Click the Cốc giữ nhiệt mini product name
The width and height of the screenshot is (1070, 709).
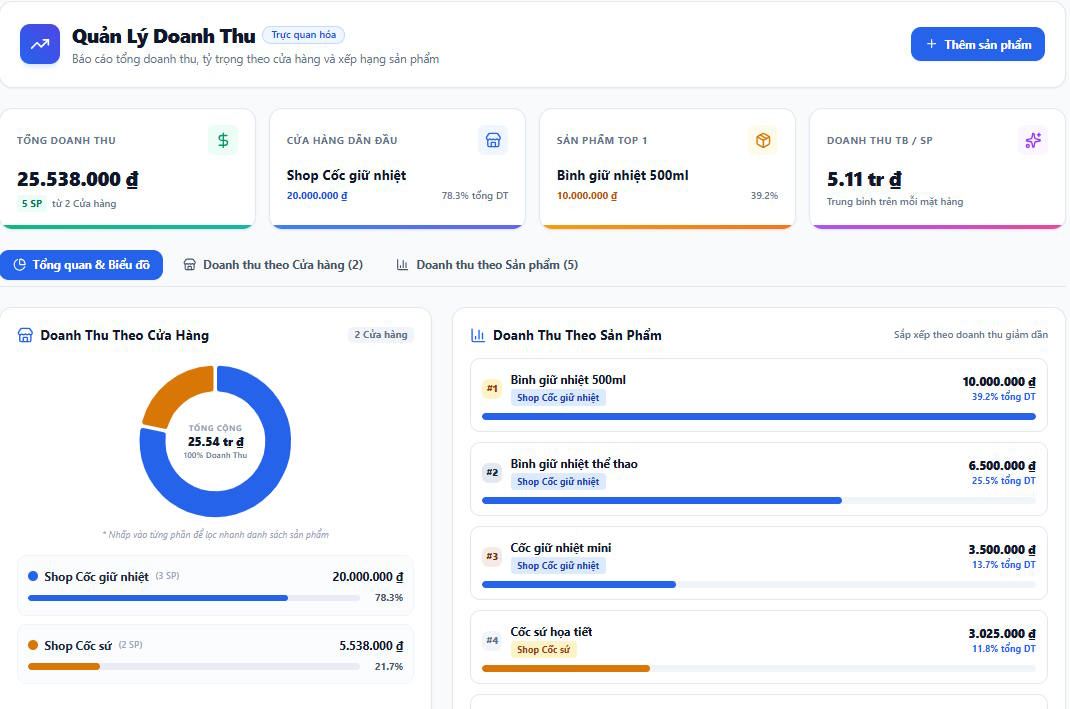click(x=561, y=548)
